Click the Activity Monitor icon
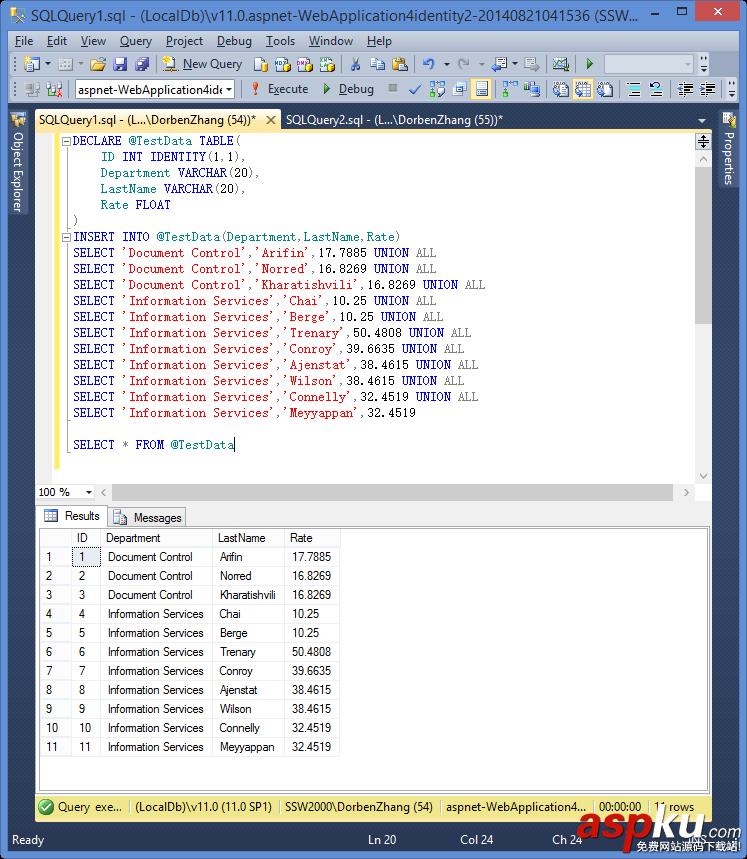Image resolution: width=747 pixels, height=859 pixels. (x=560, y=64)
